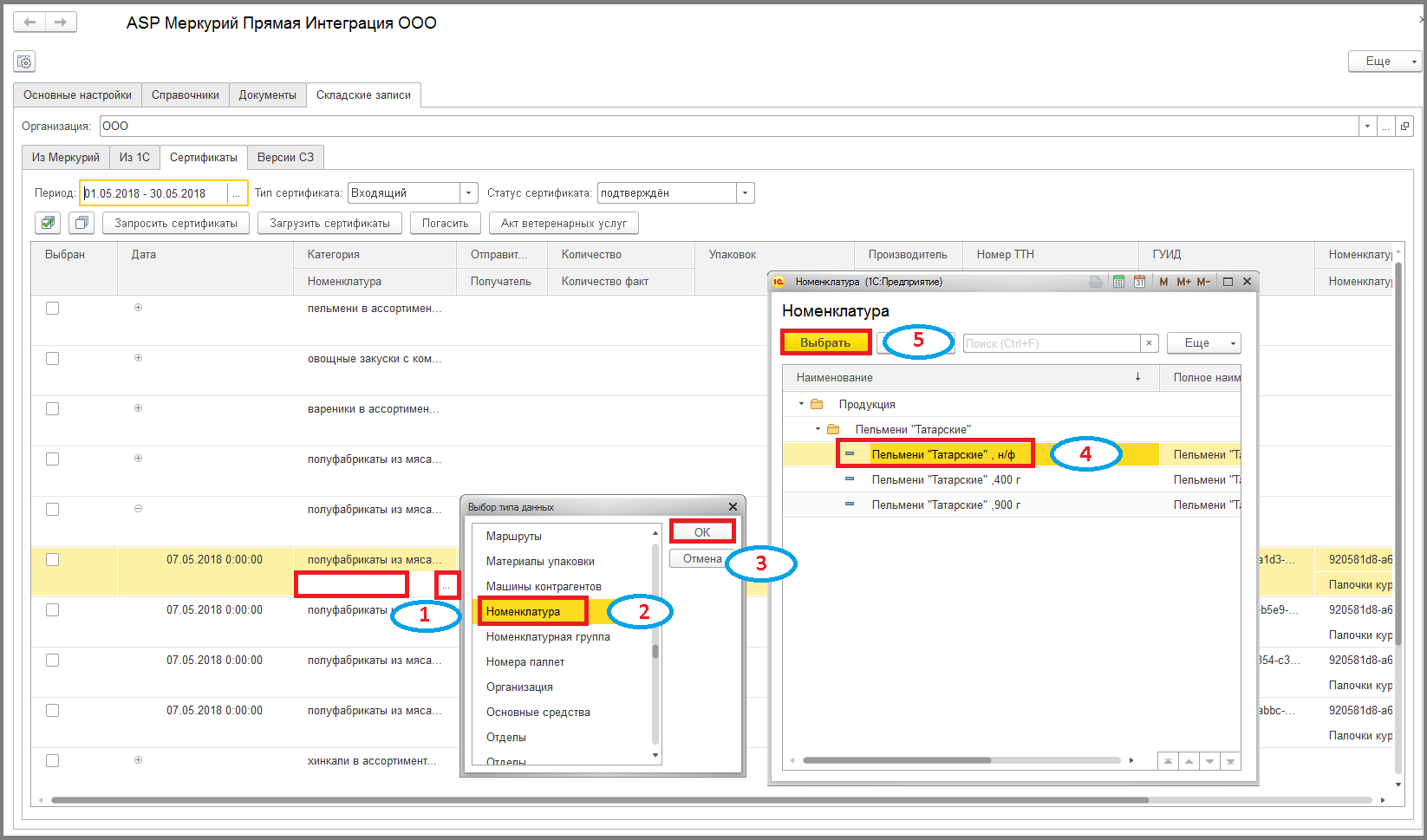
Task: Open the Тип сертификата dropdown
Action: point(469,193)
